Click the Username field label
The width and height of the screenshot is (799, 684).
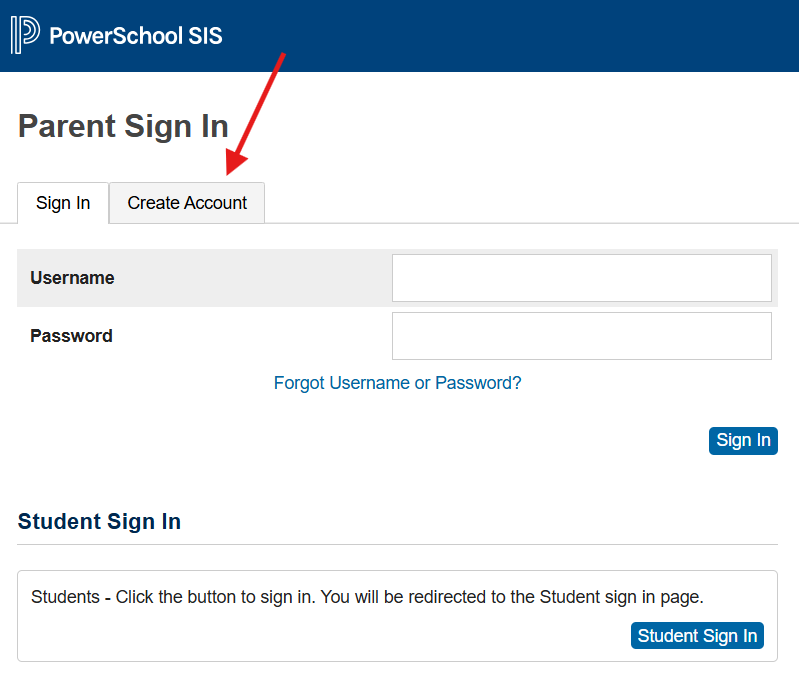coord(72,278)
